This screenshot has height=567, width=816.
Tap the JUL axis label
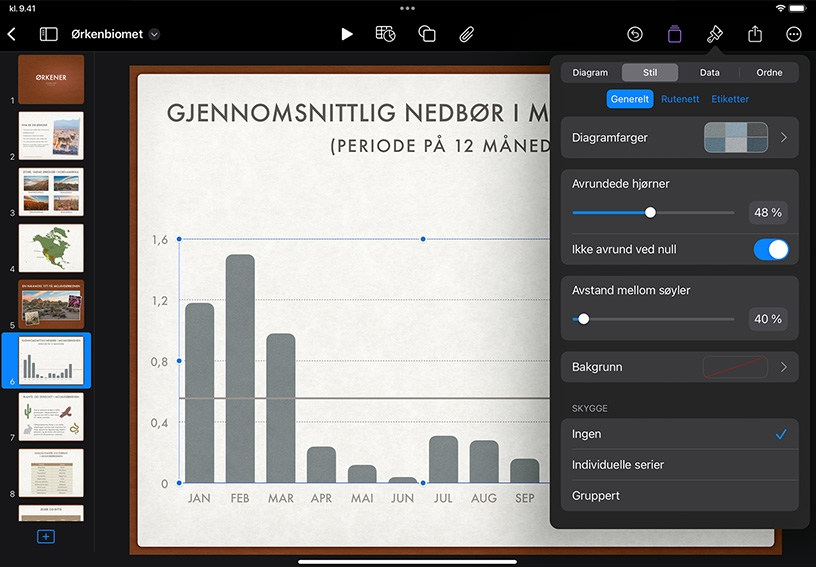443,498
